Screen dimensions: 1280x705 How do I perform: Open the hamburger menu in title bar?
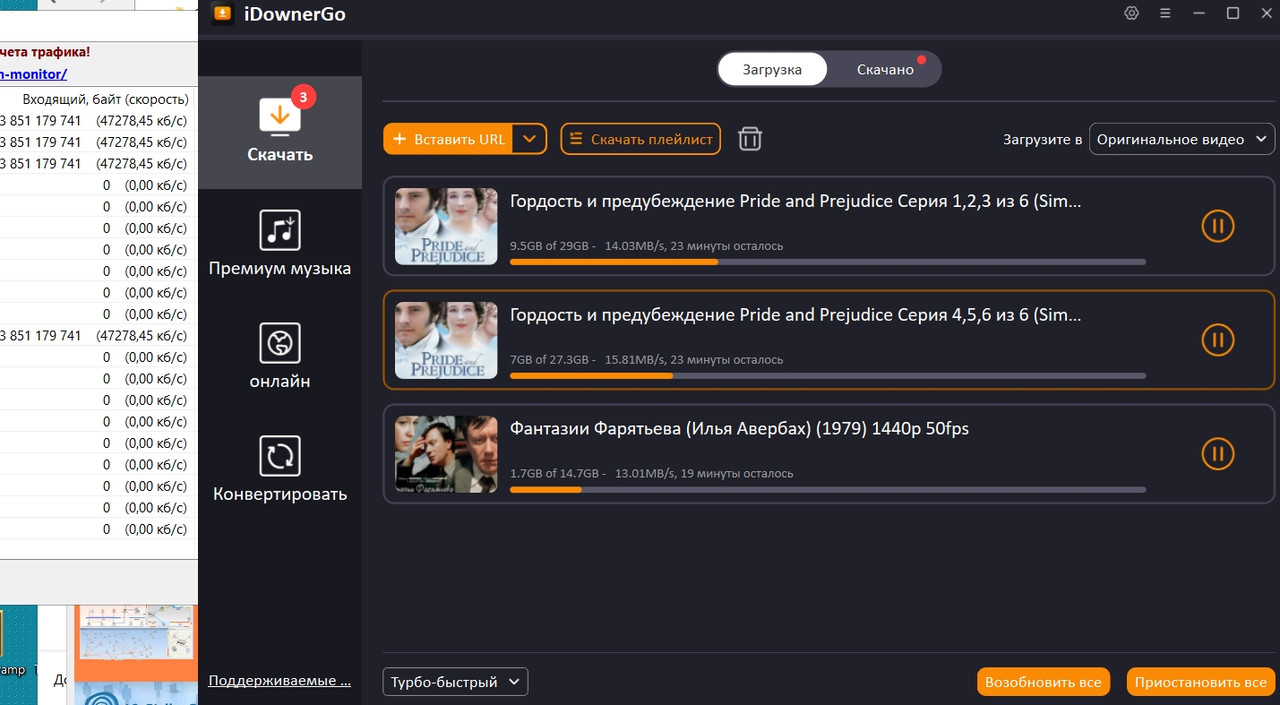1165,13
